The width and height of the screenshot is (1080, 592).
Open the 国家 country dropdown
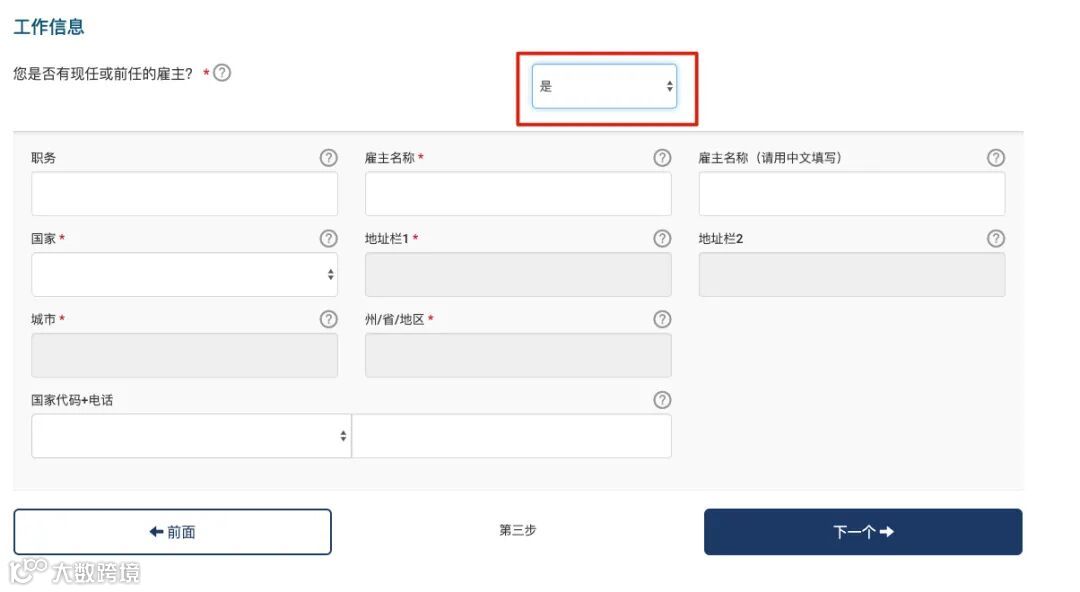185,274
